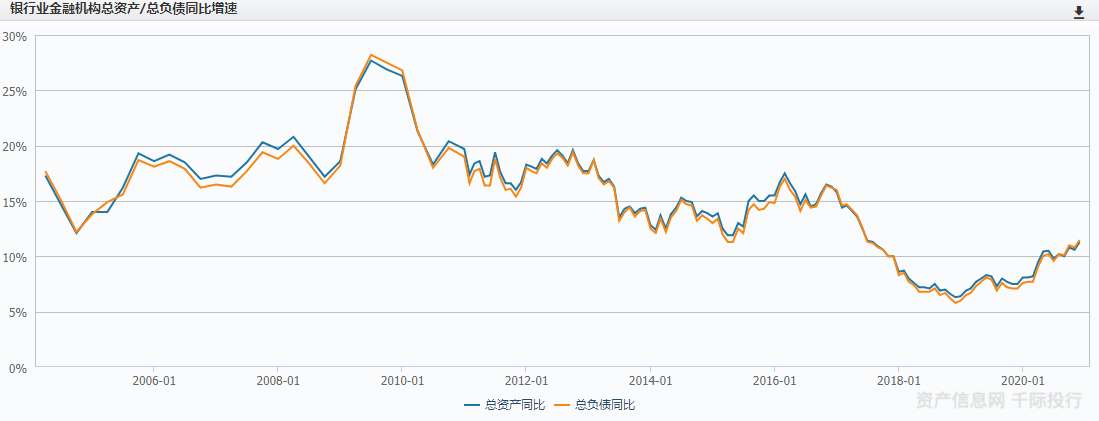Click the 2016-01 x-axis label

coord(774,380)
